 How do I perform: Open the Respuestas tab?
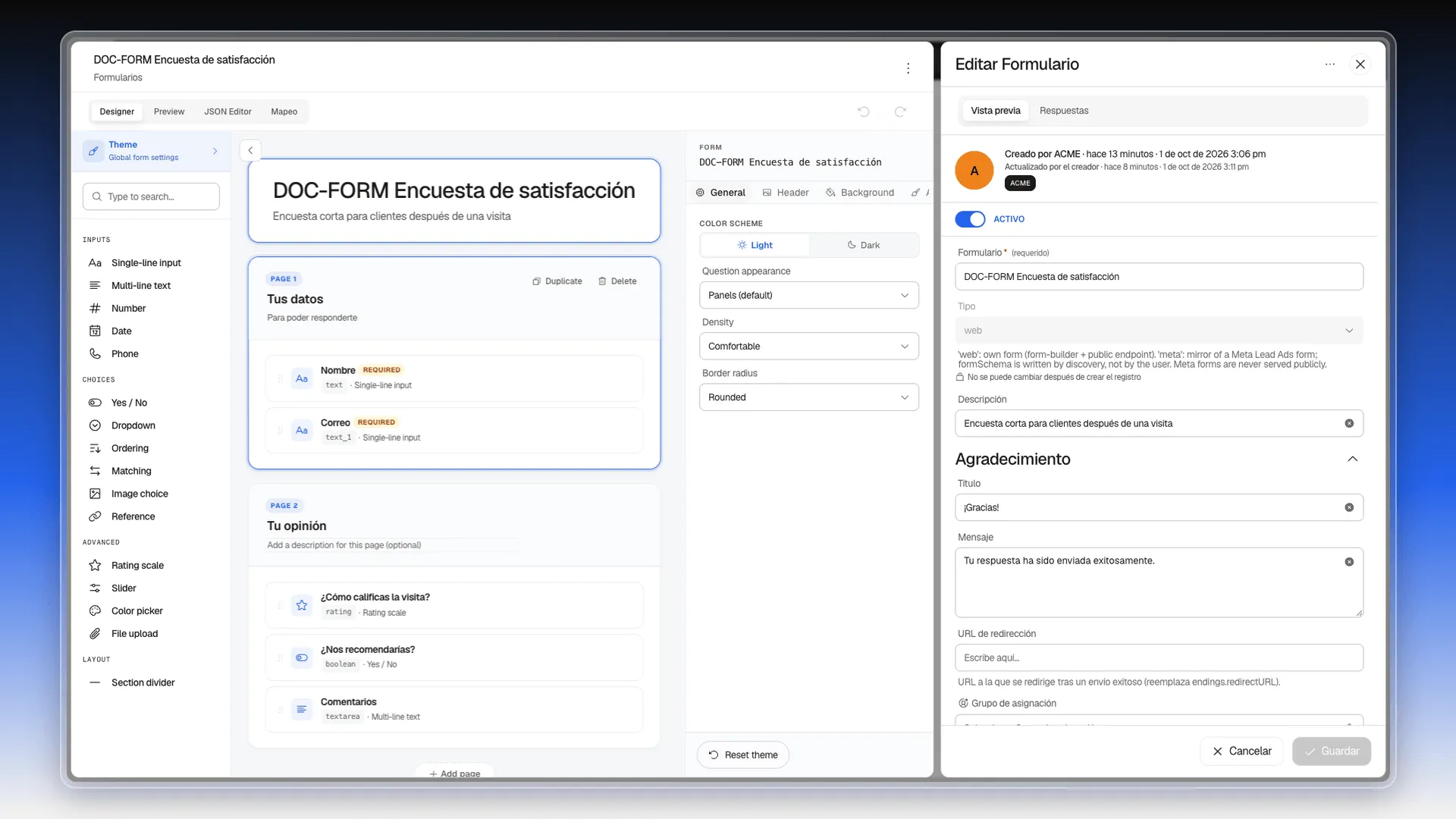(x=1063, y=111)
